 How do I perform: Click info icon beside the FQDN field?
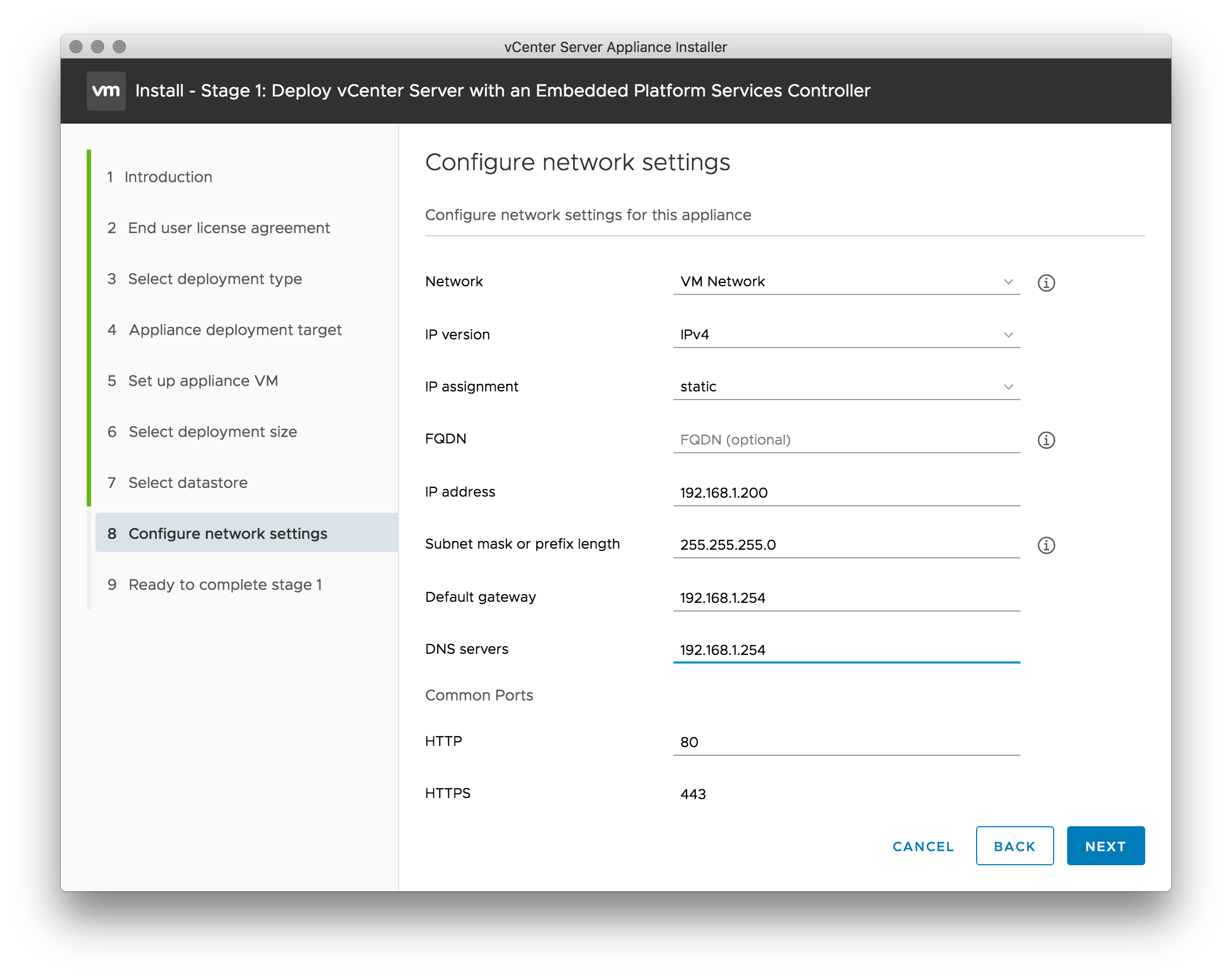[x=1045, y=439]
